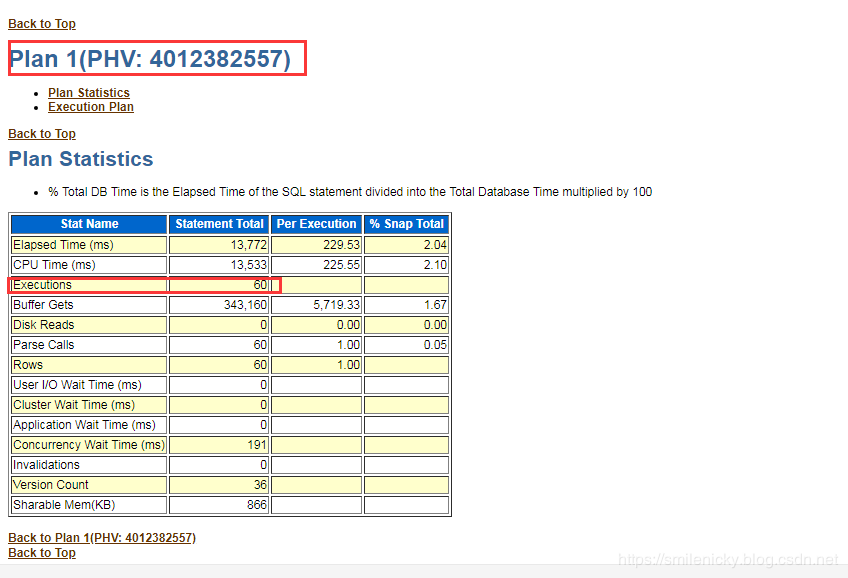Select the Version Count row label
Viewport: 848px width, 578px height.
[51, 485]
